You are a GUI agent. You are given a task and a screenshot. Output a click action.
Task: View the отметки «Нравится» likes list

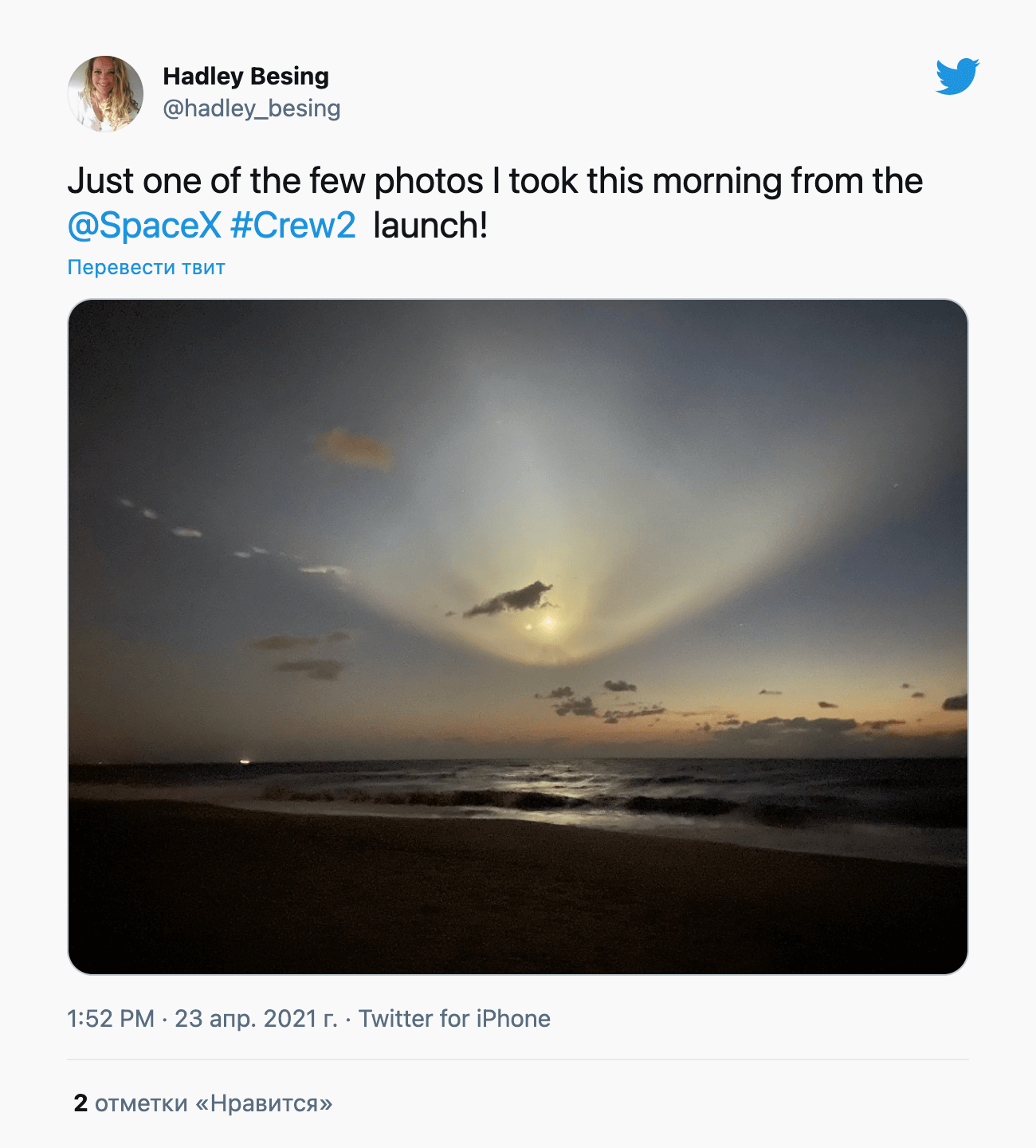[213, 1103]
